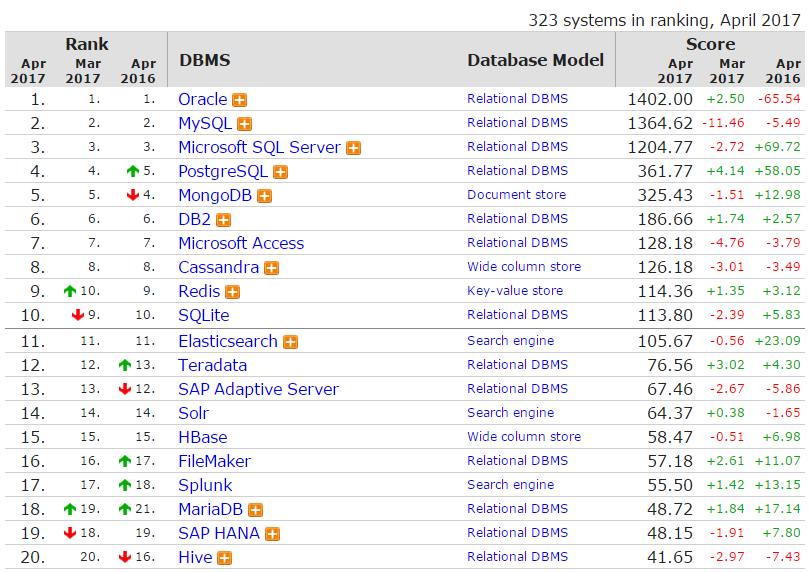
Task: Click Search engine in Elasticsearch row
Action: (511, 341)
